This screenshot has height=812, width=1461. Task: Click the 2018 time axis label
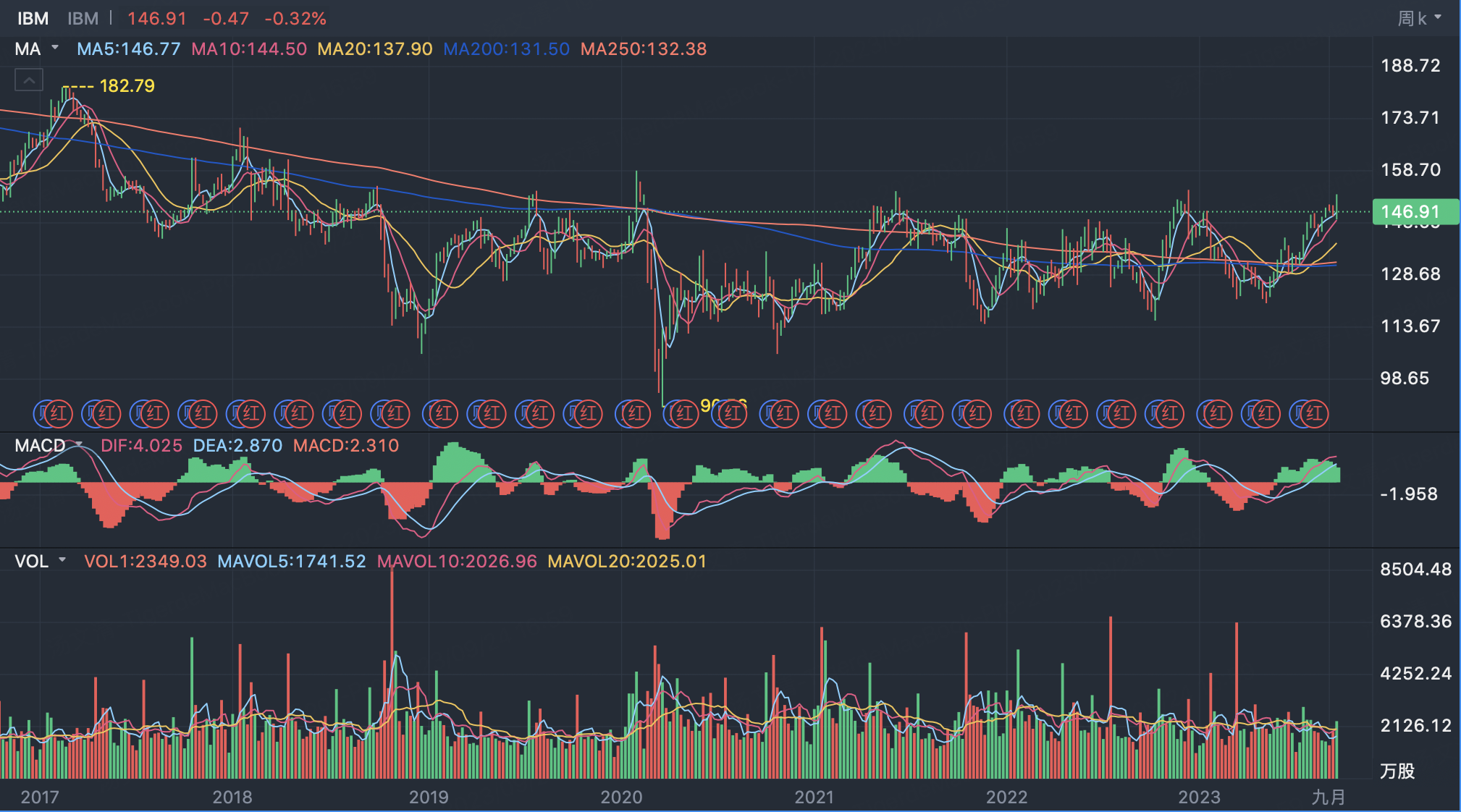pyautogui.click(x=232, y=798)
